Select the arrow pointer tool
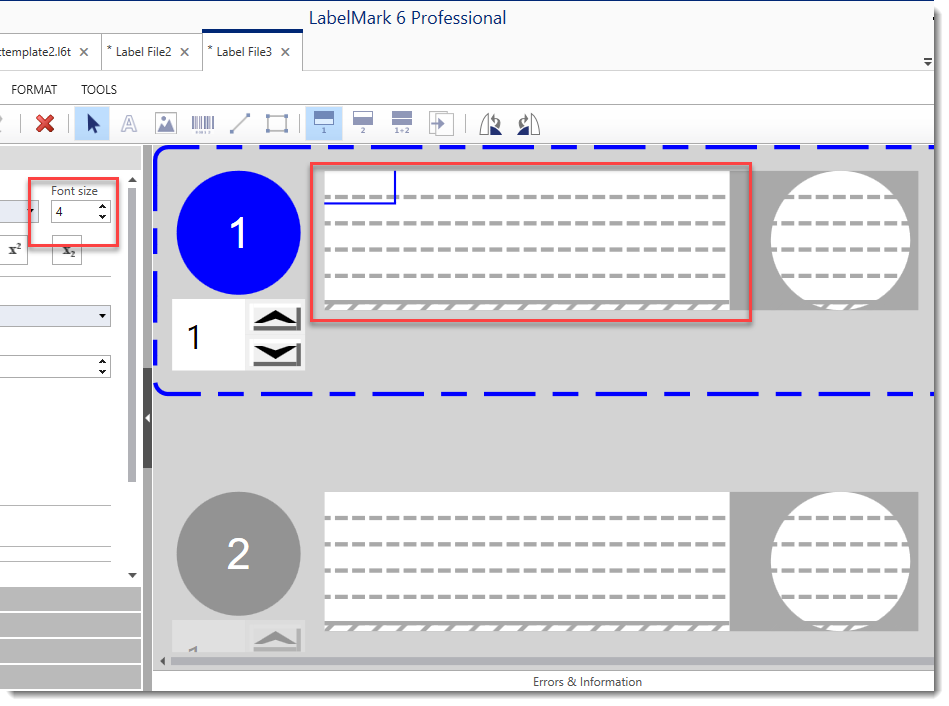This screenshot has width=949, height=706. 93,123
